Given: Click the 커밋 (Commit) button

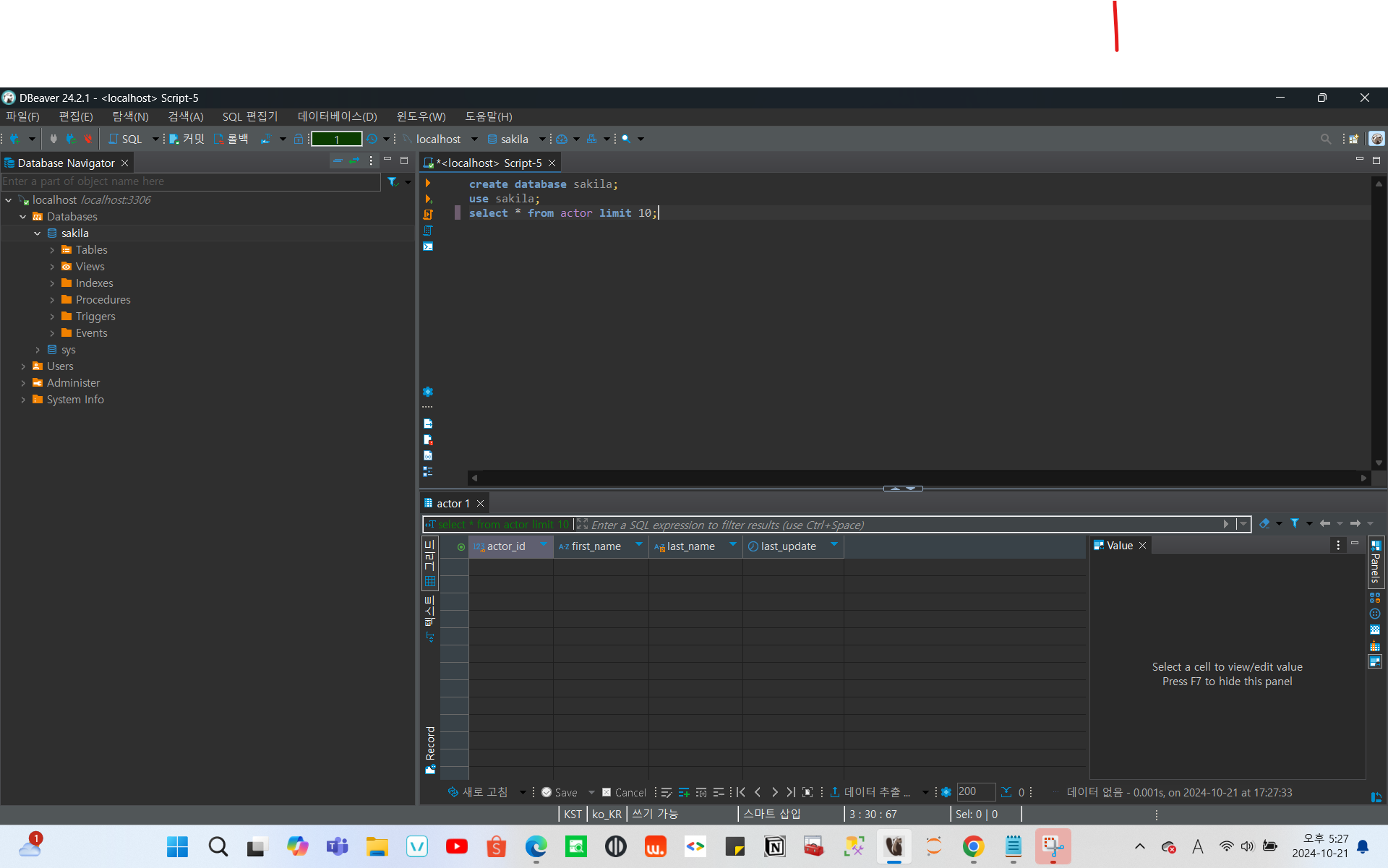Looking at the screenshot, I should pos(187,139).
